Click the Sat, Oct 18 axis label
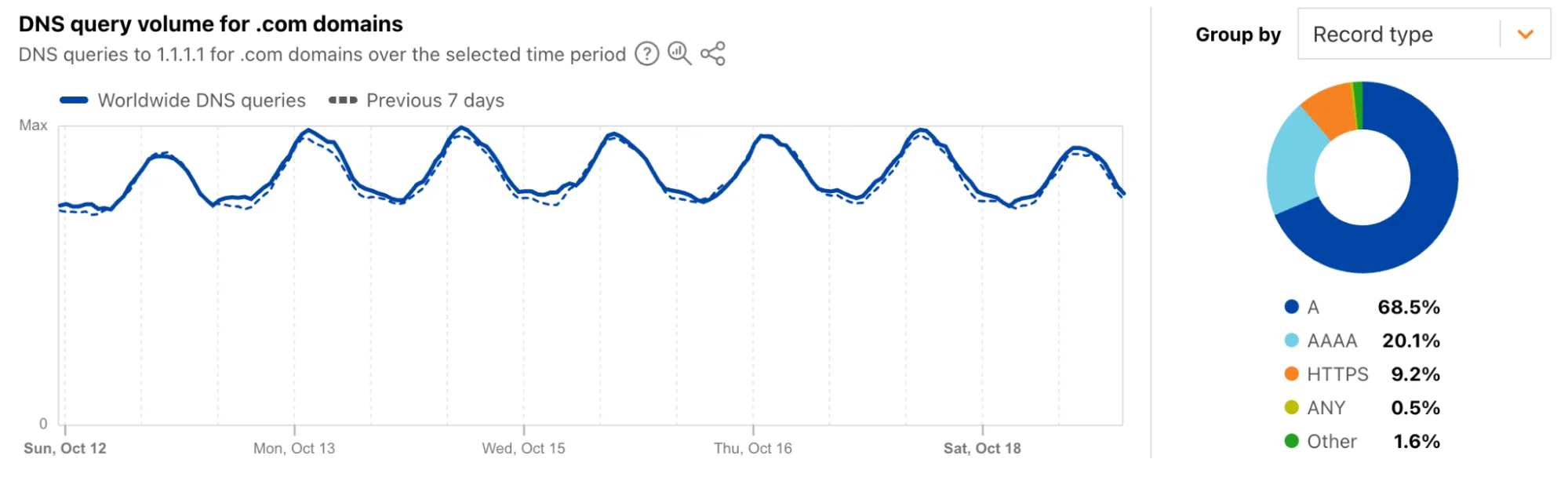 [x=982, y=449]
